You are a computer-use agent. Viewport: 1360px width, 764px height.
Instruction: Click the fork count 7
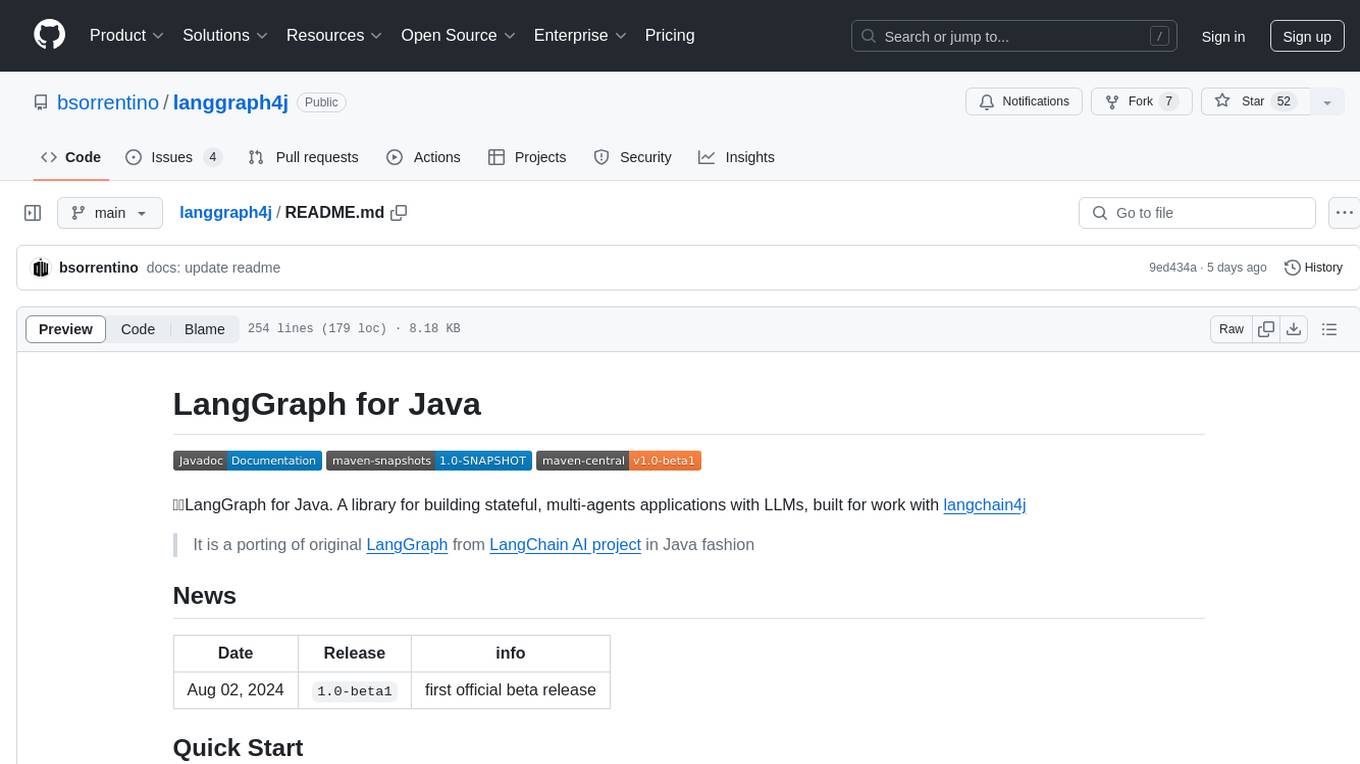click(x=1168, y=102)
